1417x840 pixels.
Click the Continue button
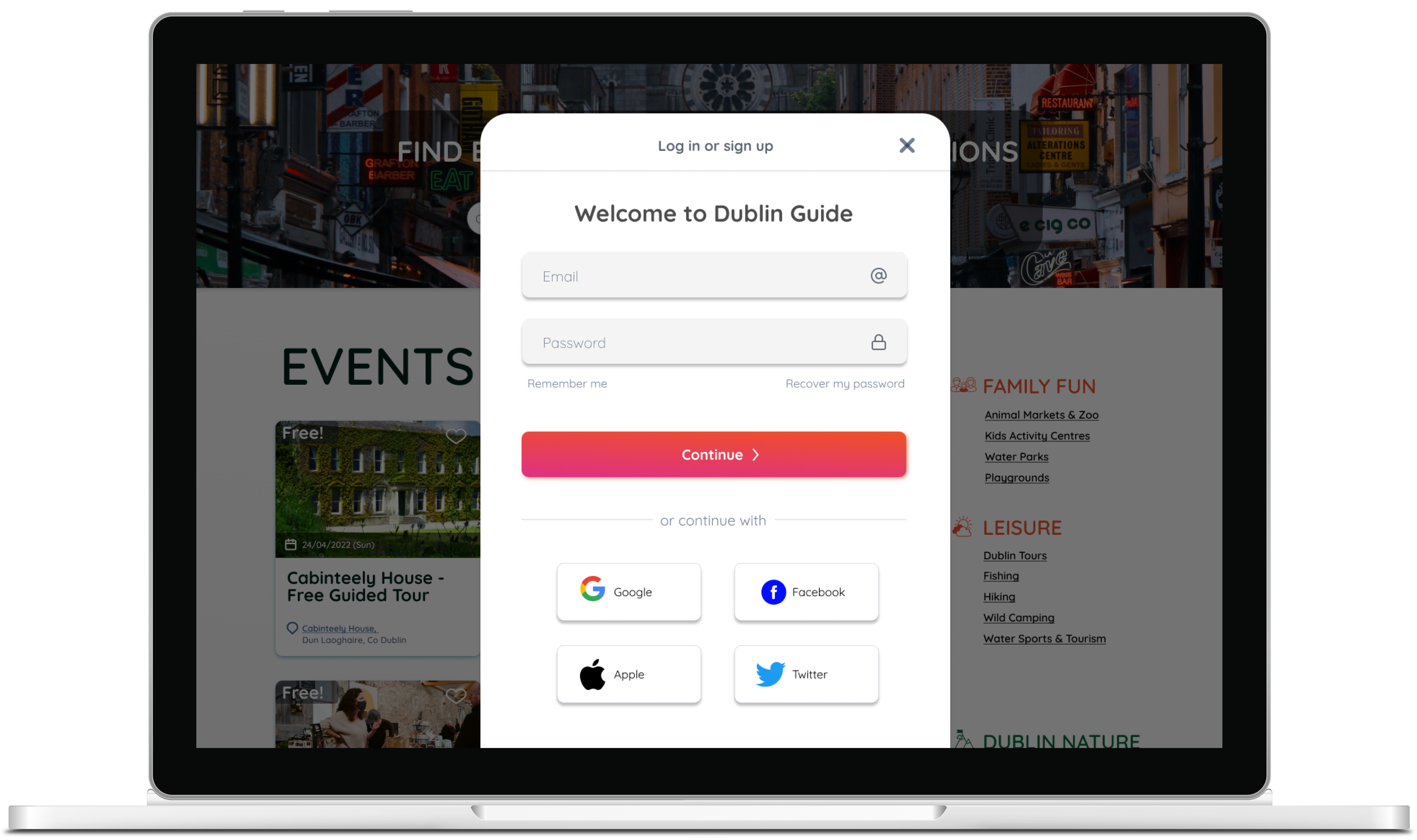click(x=714, y=454)
